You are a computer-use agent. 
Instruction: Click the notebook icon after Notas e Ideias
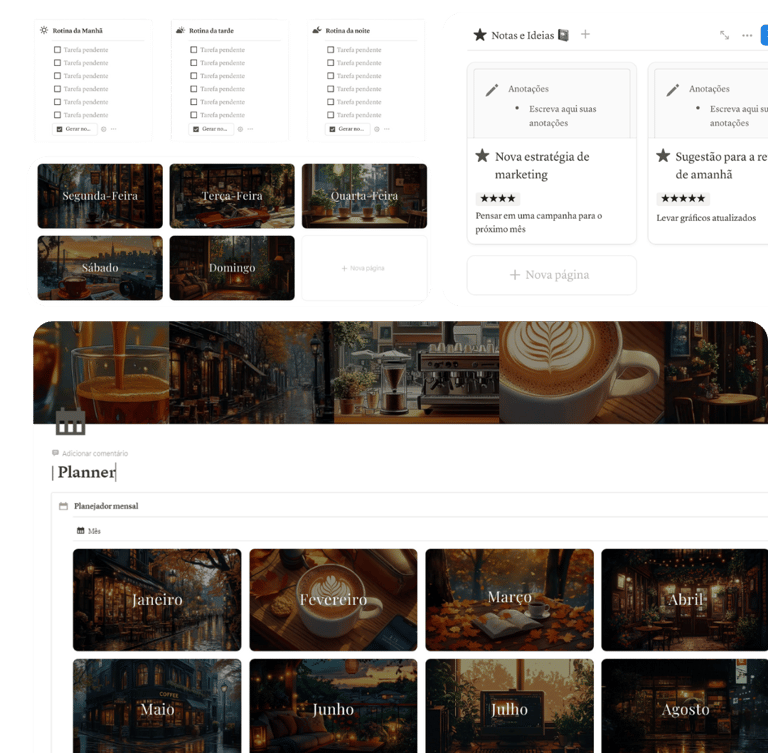(564, 35)
